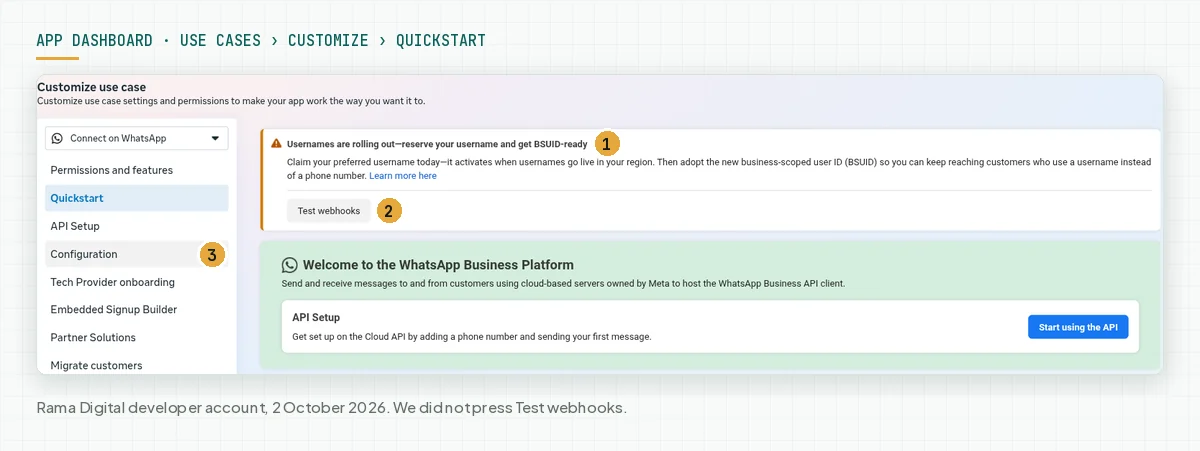Click the Test webhooks button
This screenshot has width=1200, height=451.
tap(329, 211)
